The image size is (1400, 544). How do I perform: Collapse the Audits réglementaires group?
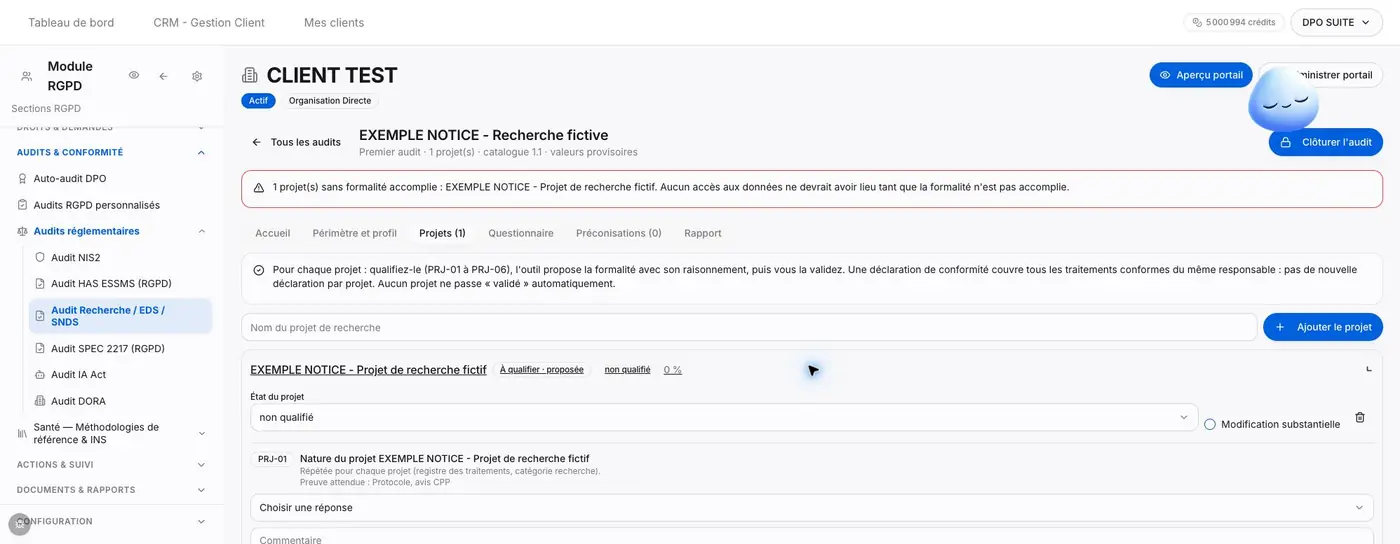tap(201, 231)
